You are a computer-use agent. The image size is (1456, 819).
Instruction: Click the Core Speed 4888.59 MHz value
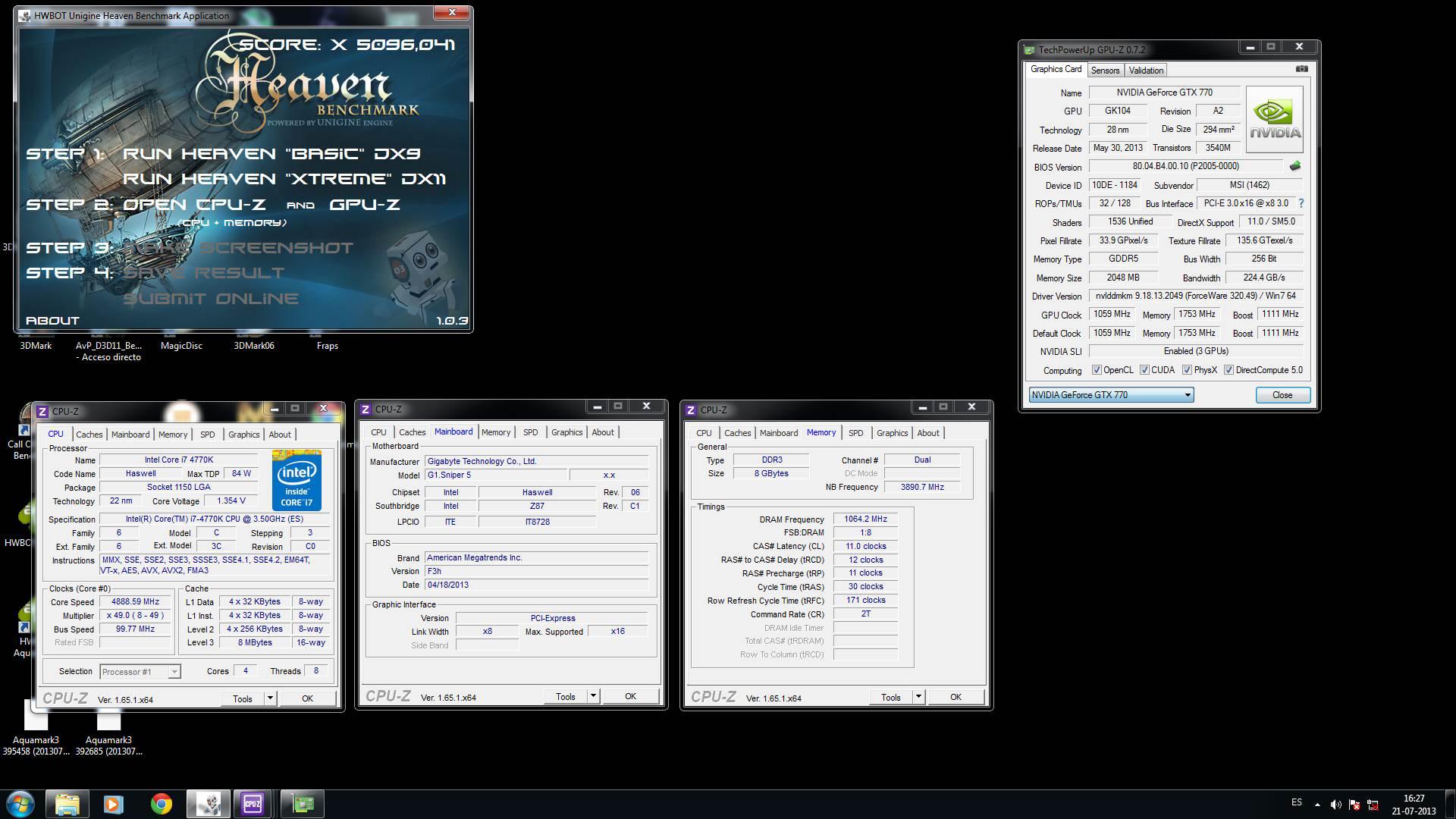pos(135,601)
